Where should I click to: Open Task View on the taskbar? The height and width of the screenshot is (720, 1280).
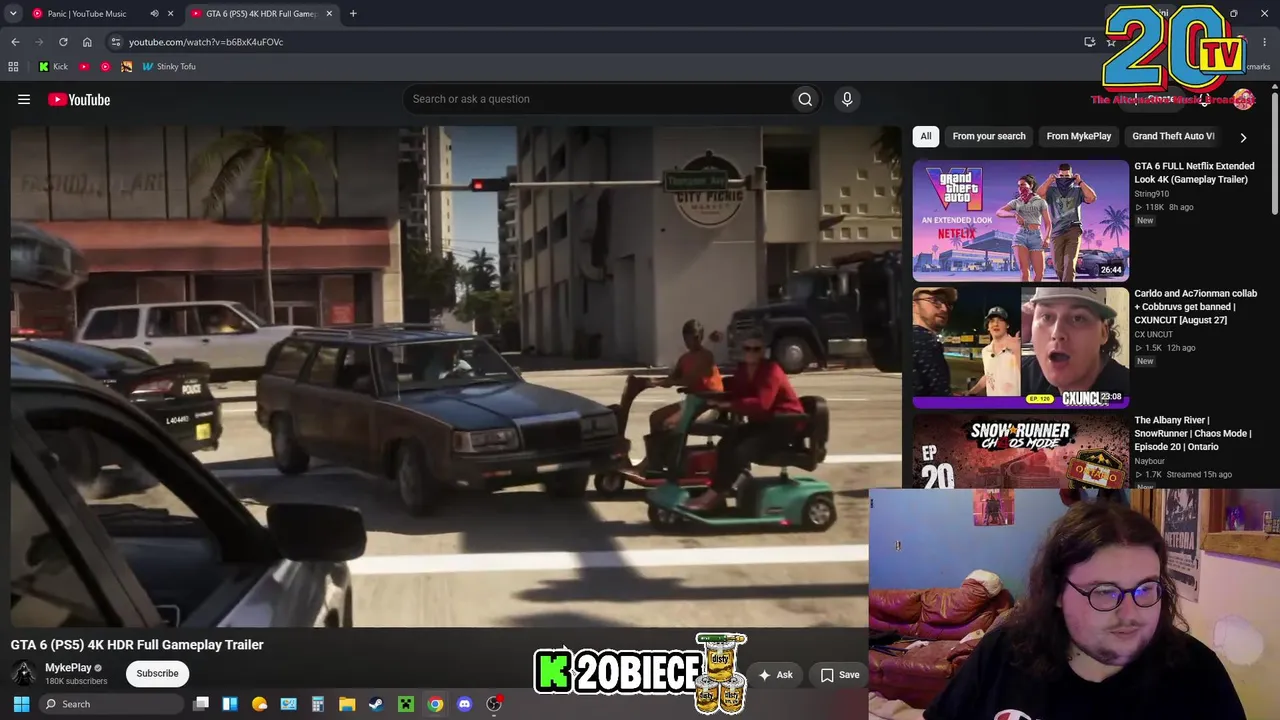coord(201,704)
